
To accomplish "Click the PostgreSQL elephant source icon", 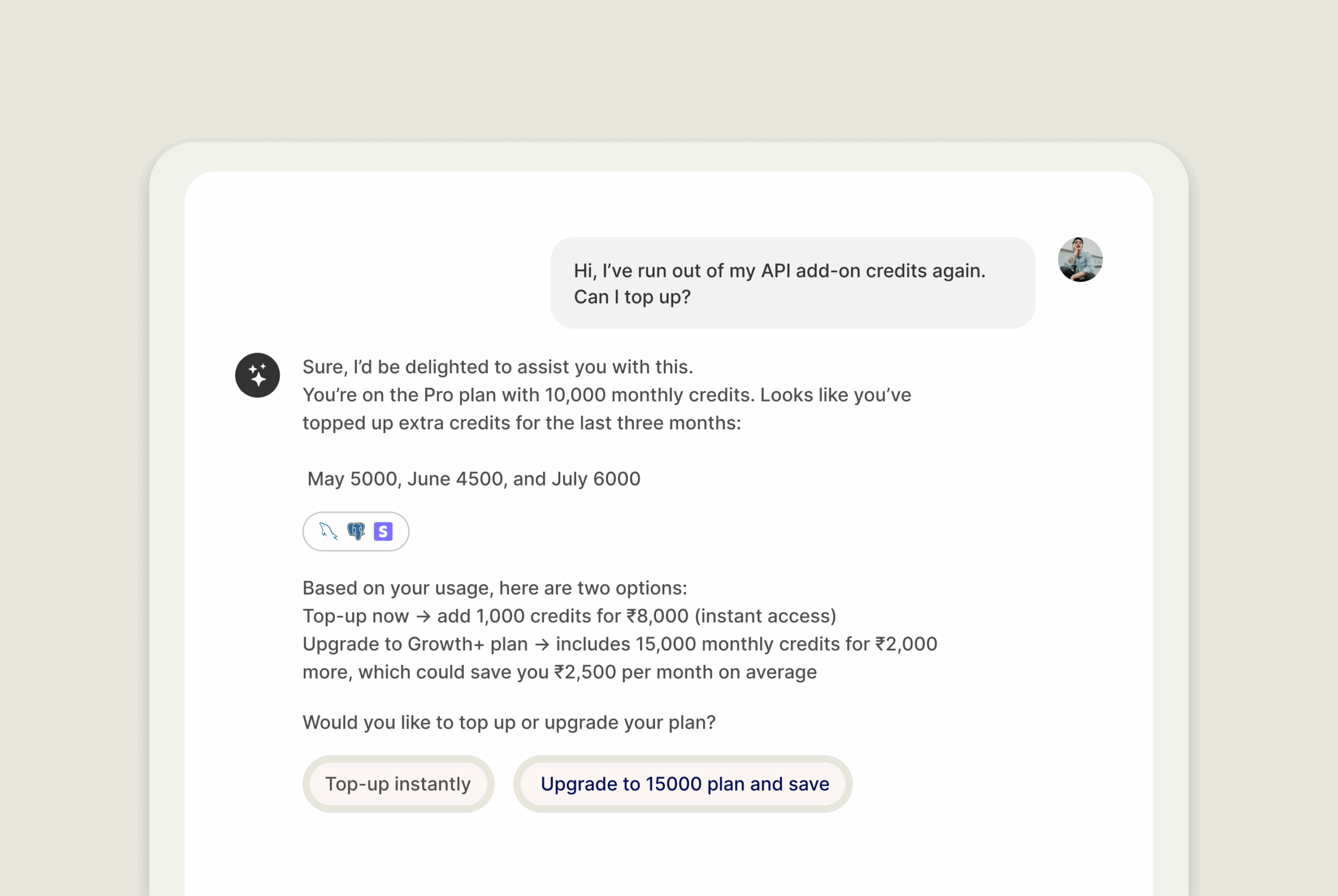I will coord(356,532).
